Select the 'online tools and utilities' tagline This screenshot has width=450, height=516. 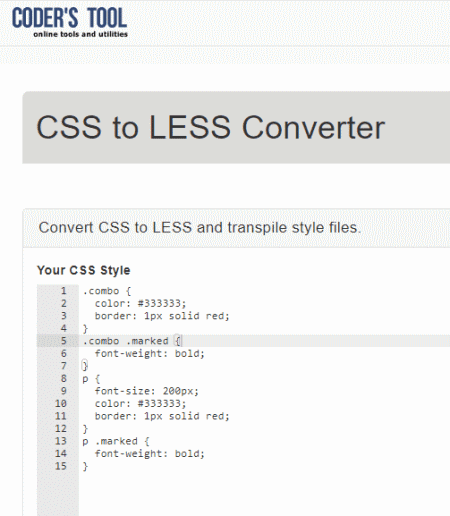tap(80, 34)
